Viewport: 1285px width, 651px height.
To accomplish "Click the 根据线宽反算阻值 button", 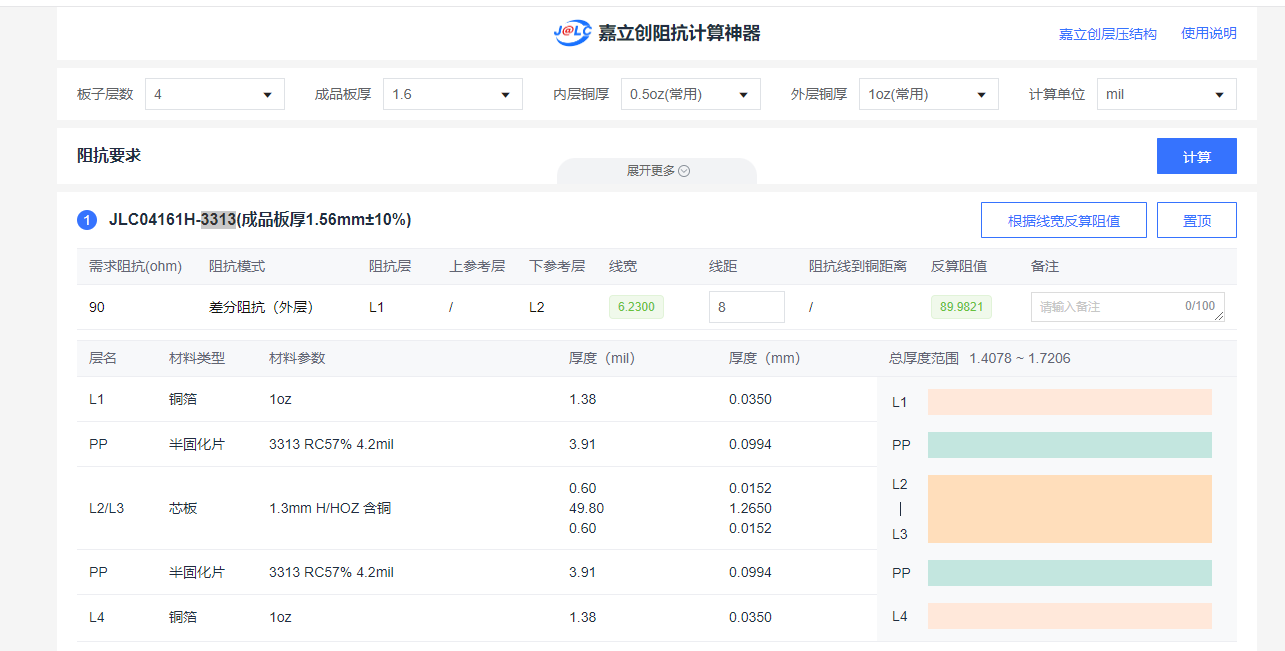I will (1064, 220).
